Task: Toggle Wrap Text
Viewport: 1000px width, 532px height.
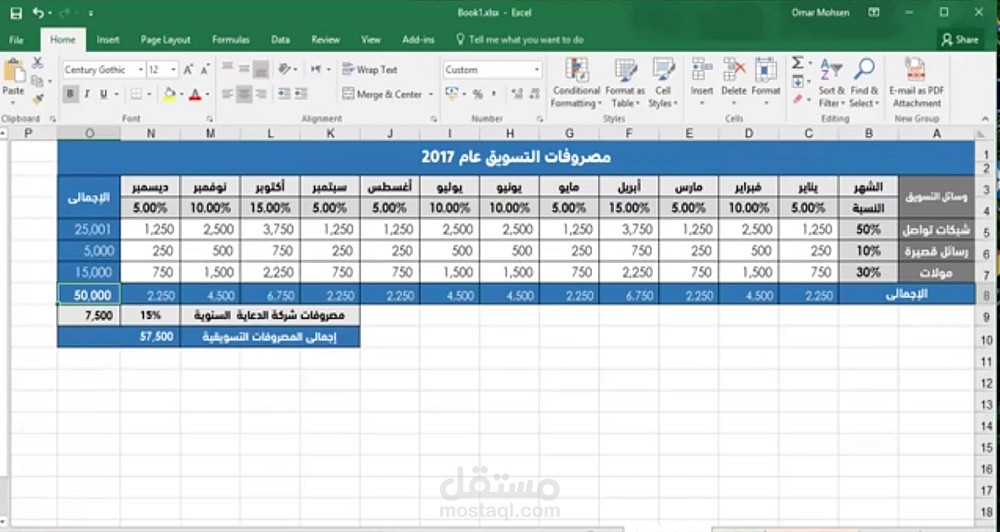Action: tap(370, 70)
